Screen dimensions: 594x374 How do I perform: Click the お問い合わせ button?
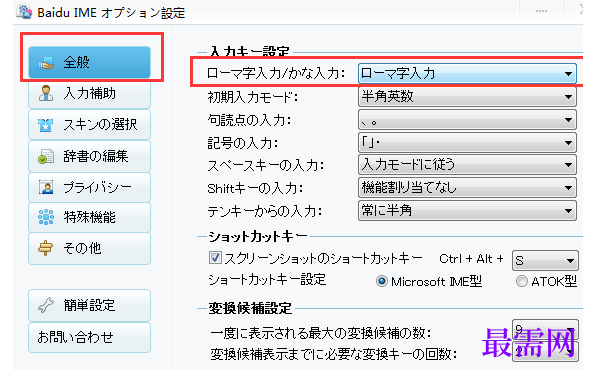[x=89, y=337]
